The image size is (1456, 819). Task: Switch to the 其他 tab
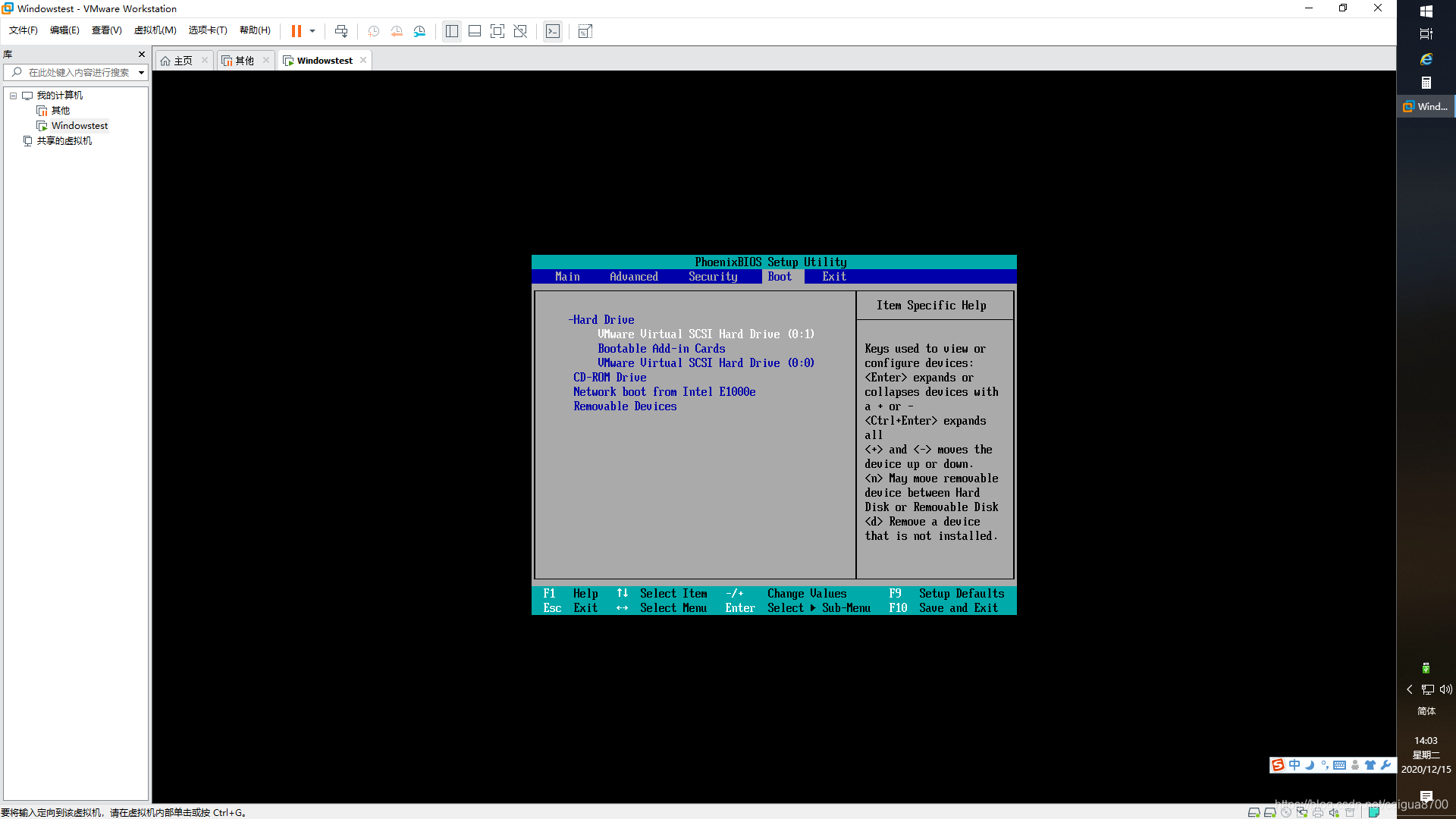point(244,61)
